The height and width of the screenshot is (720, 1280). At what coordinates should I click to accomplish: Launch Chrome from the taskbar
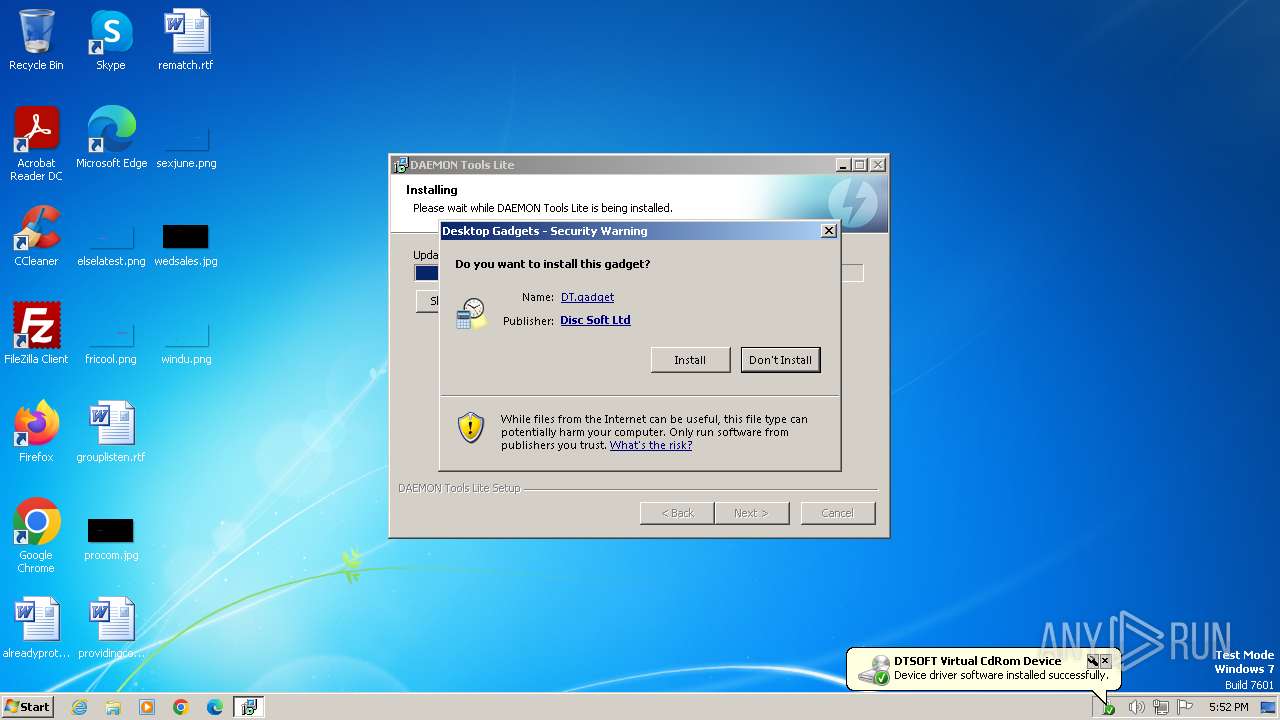point(181,707)
